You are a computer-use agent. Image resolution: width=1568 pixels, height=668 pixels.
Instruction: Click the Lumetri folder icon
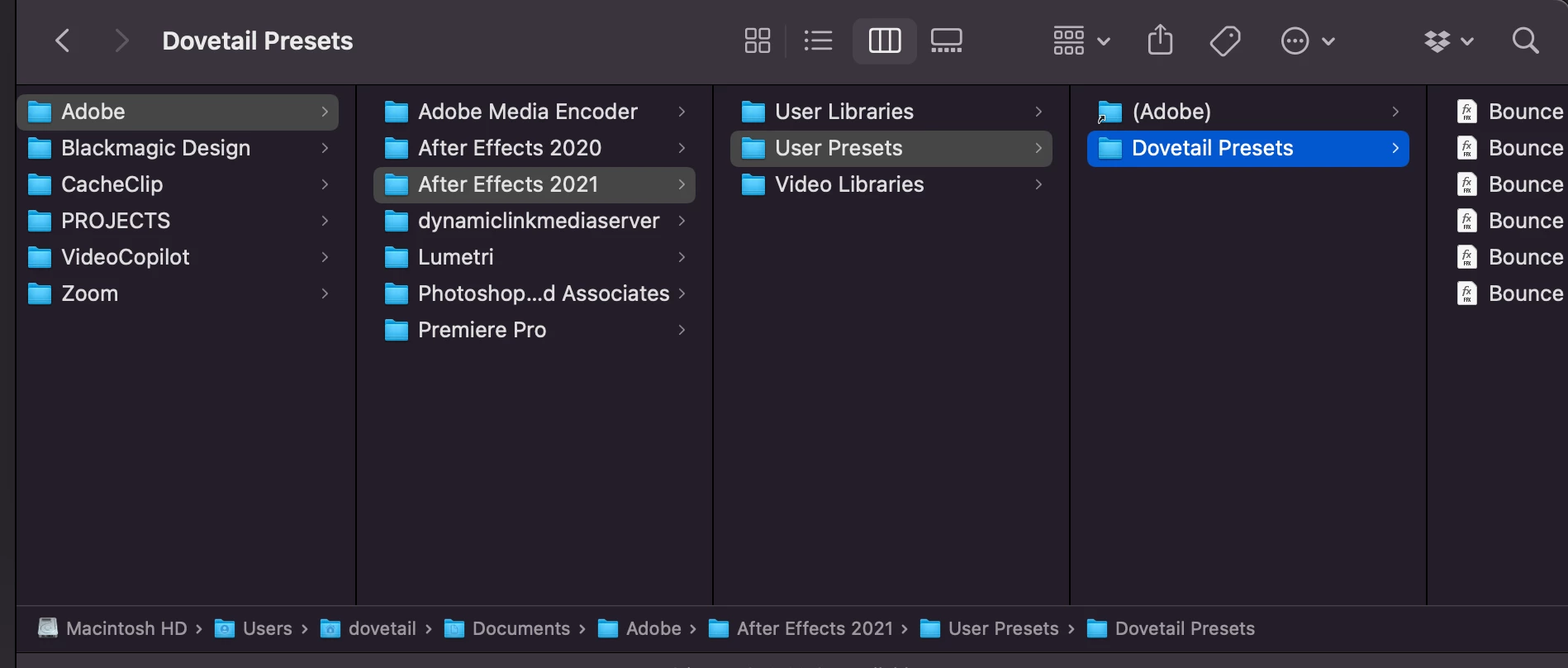pos(397,258)
